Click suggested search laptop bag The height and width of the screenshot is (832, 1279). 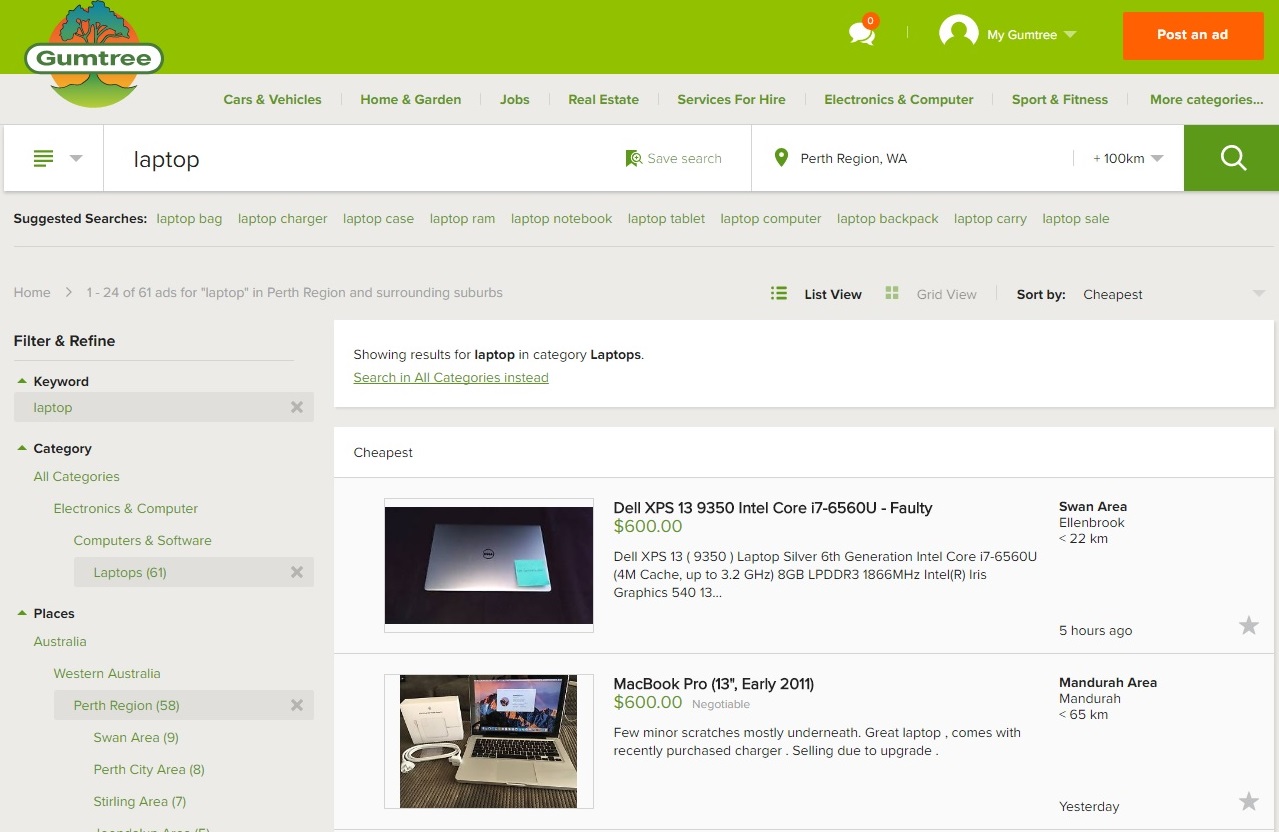pos(189,218)
